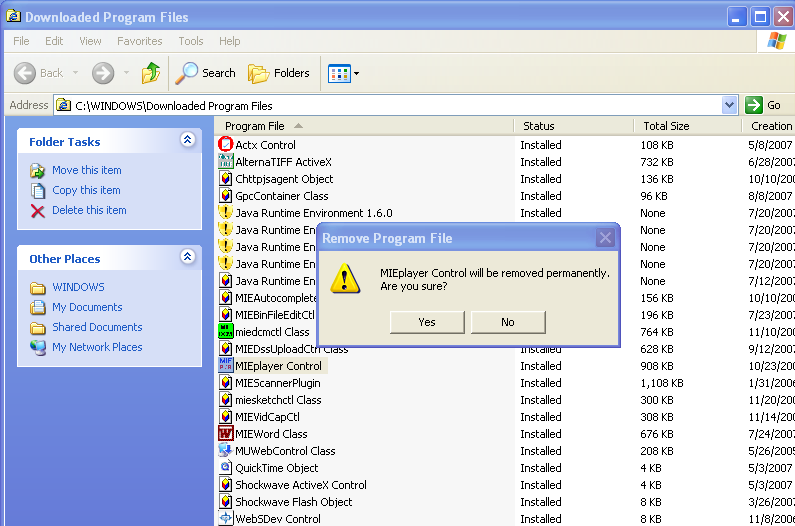Open the Tools menu
Image resolution: width=795 pixels, height=526 pixels.
191,41
